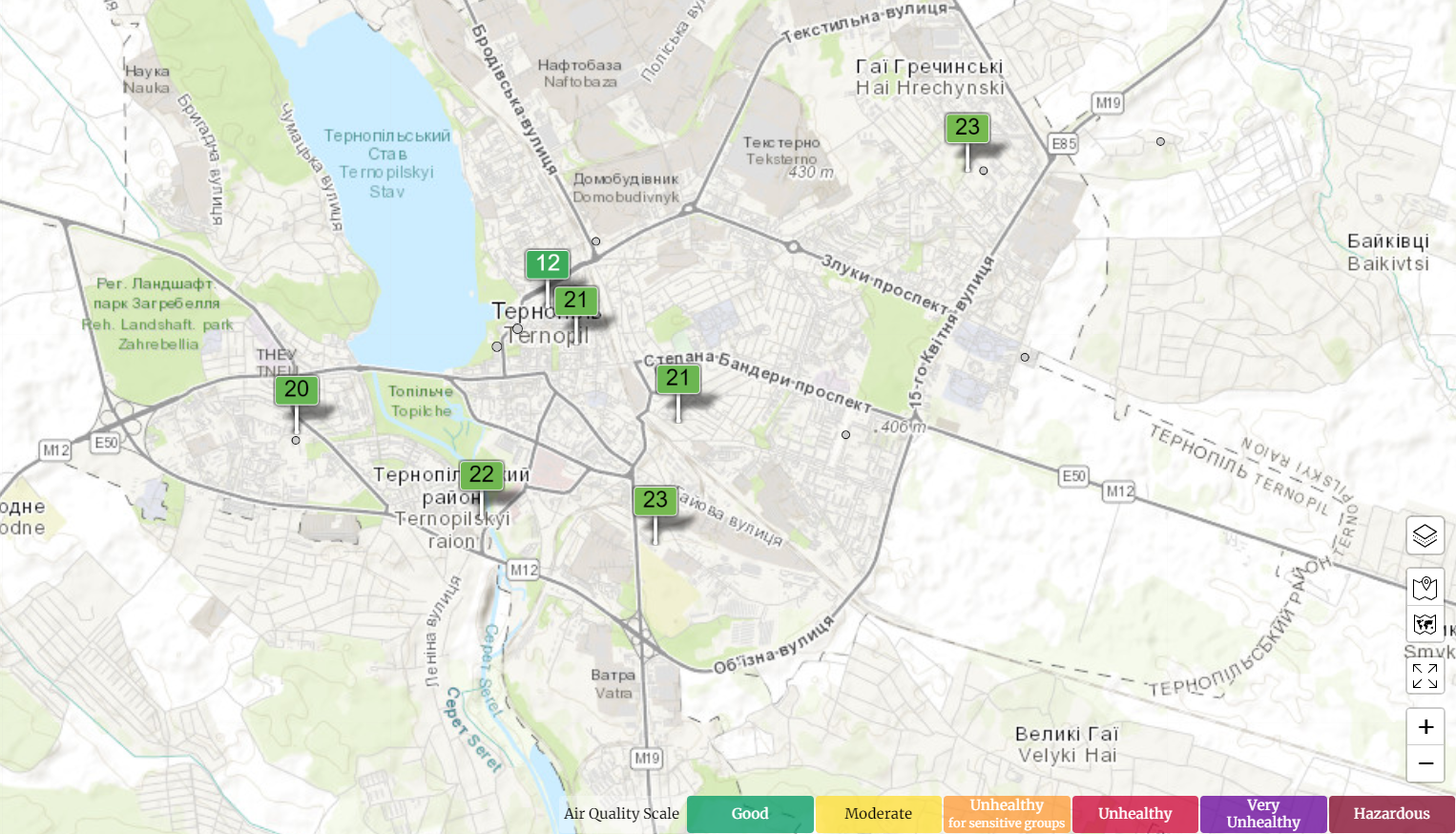The height and width of the screenshot is (834, 1456).
Task: Click the AQI 21 marker on Stepana Bandery avenue
Action: pyautogui.click(x=678, y=379)
